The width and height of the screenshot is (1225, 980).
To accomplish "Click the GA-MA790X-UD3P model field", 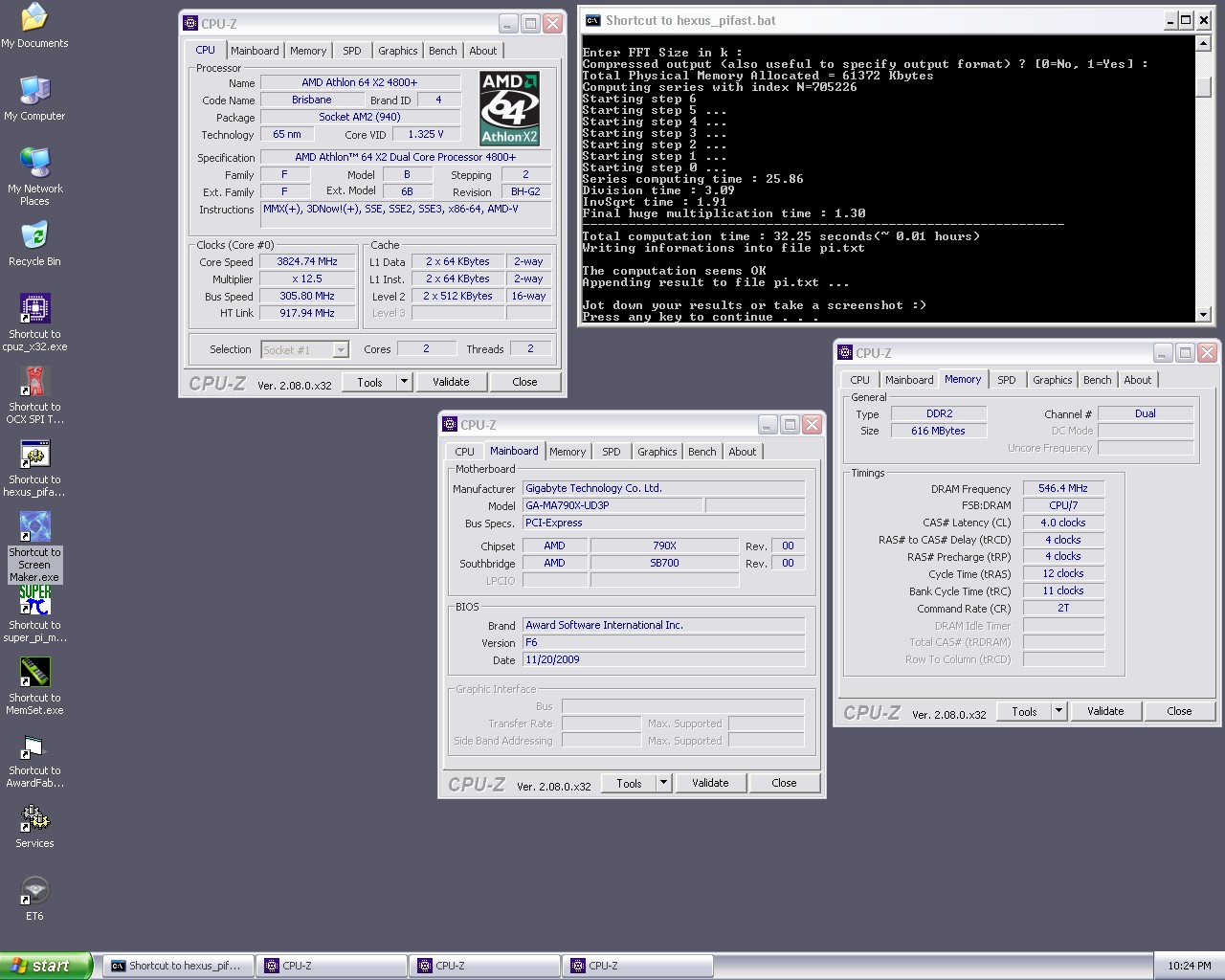I will (x=612, y=505).
